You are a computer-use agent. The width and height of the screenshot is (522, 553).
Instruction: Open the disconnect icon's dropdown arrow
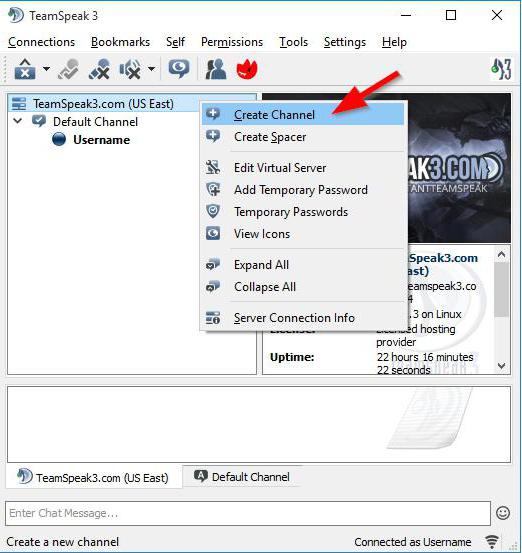tap(46, 69)
